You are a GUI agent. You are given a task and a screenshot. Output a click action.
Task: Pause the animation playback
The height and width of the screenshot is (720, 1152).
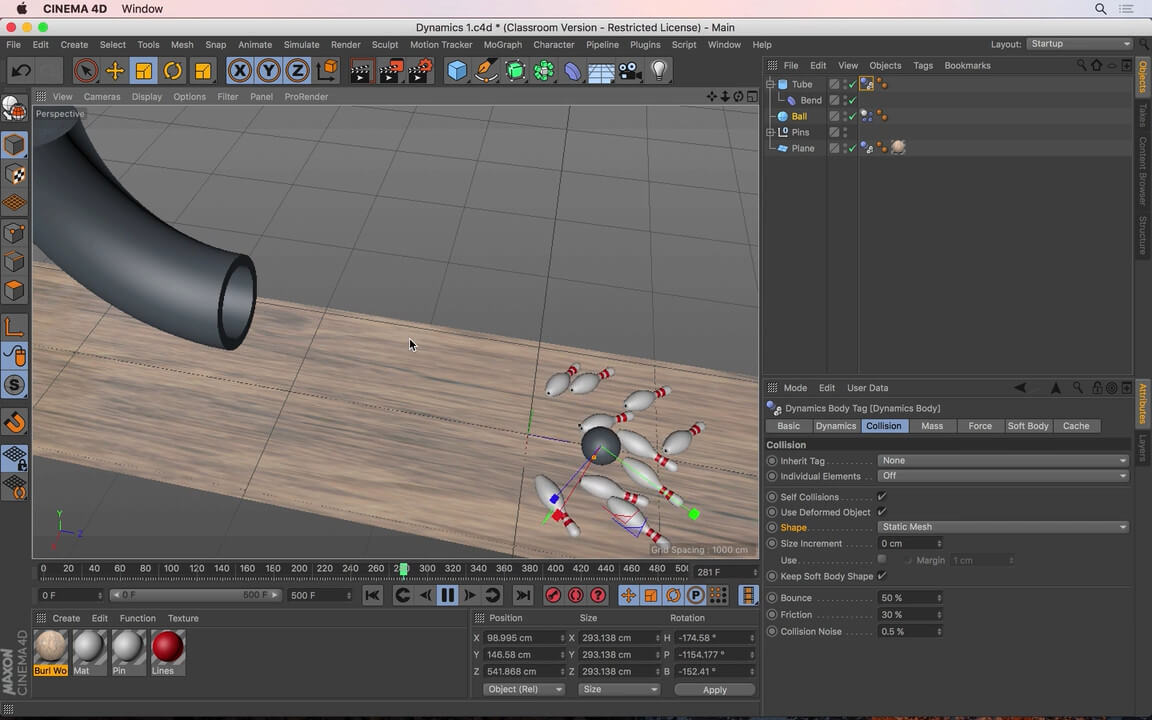click(x=447, y=595)
